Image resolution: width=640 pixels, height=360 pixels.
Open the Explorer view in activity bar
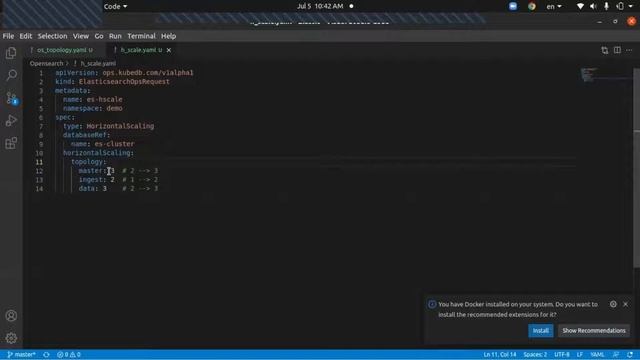[x=11, y=53]
